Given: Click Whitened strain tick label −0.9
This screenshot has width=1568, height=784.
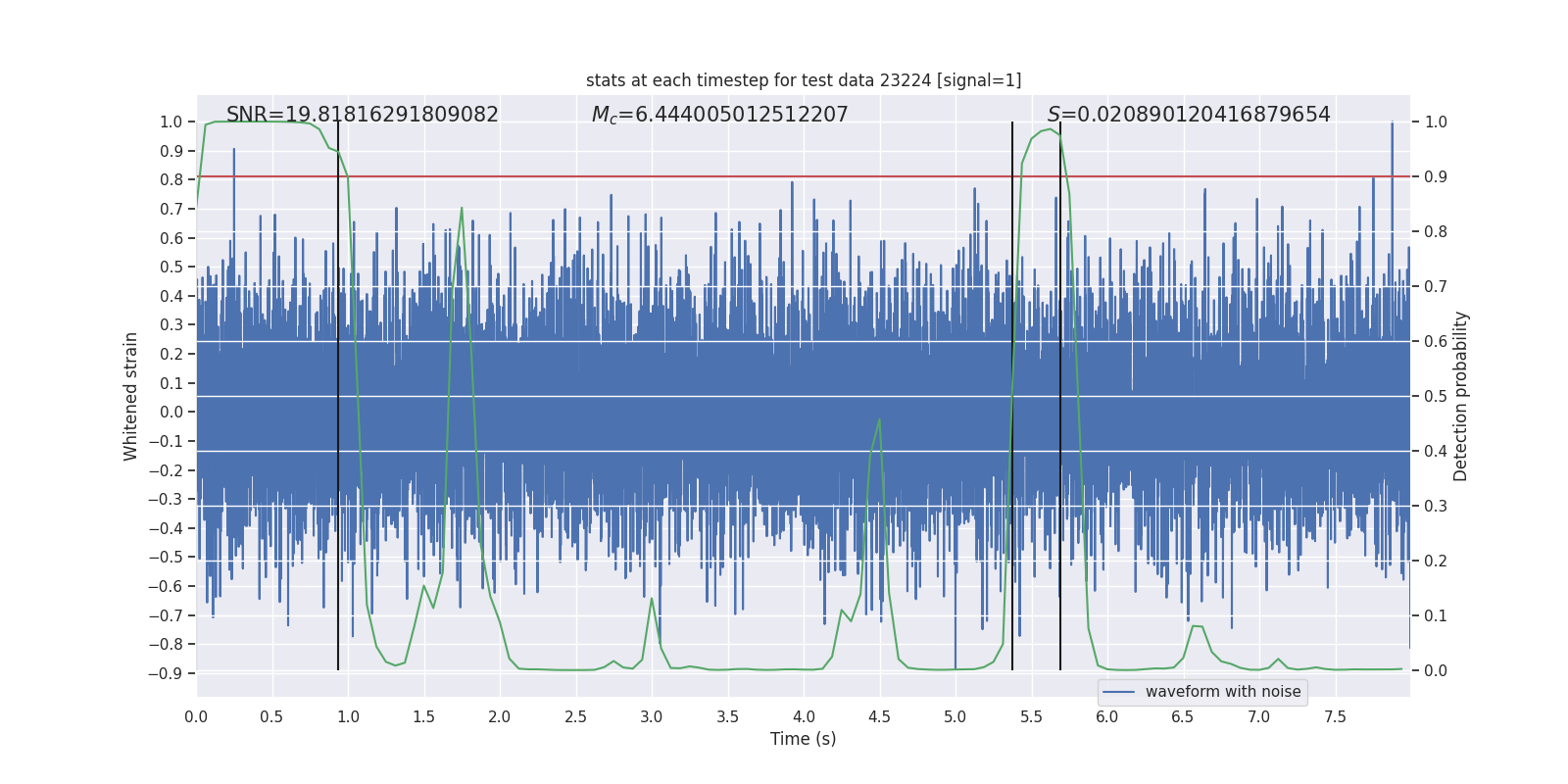Looking at the screenshot, I should click(x=166, y=673).
